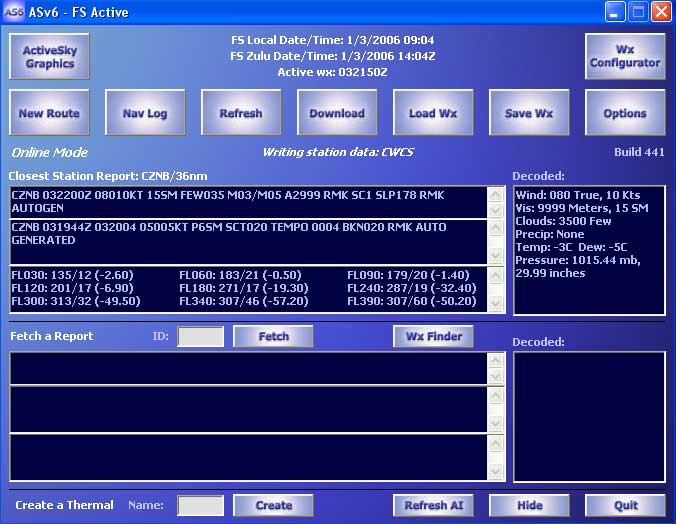Refresh the weather data
This screenshot has width=676, height=524.
(241, 113)
